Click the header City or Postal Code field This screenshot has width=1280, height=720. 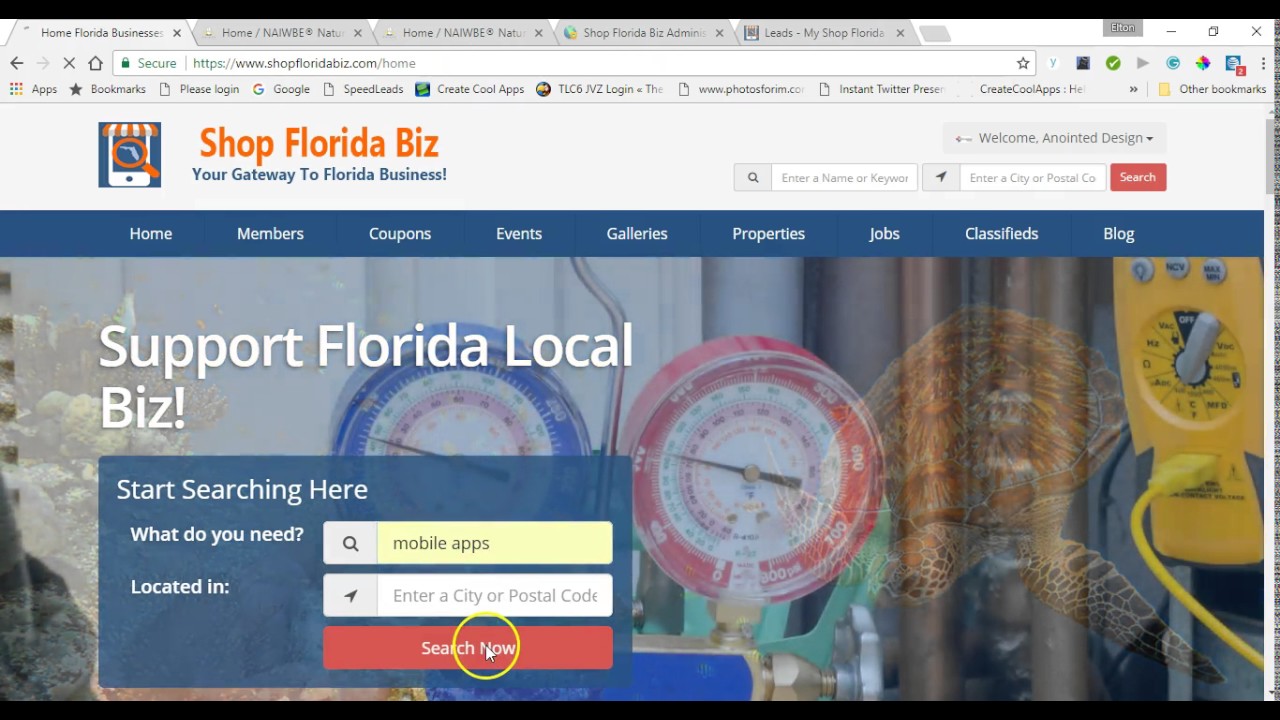(1033, 177)
